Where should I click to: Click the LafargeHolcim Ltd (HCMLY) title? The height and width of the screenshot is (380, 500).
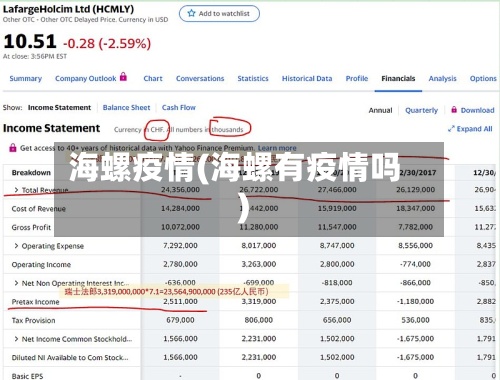click(x=68, y=9)
